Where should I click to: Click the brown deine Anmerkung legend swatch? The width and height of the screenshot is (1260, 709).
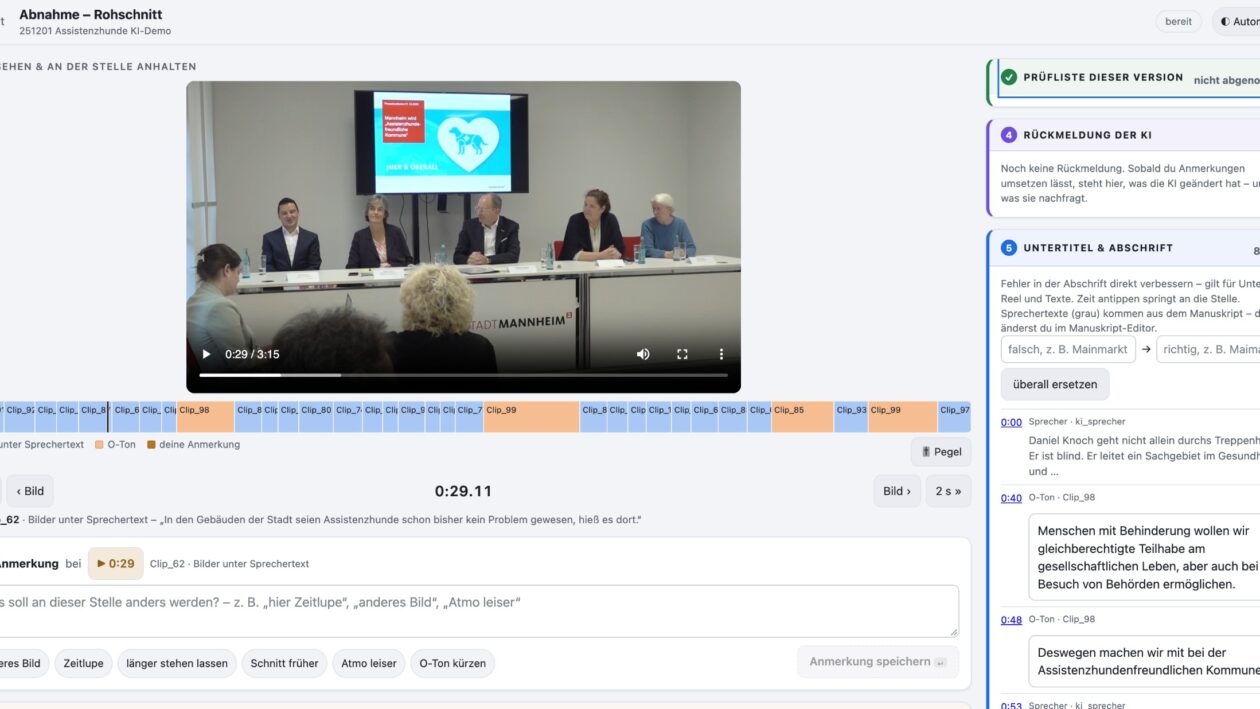point(151,445)
